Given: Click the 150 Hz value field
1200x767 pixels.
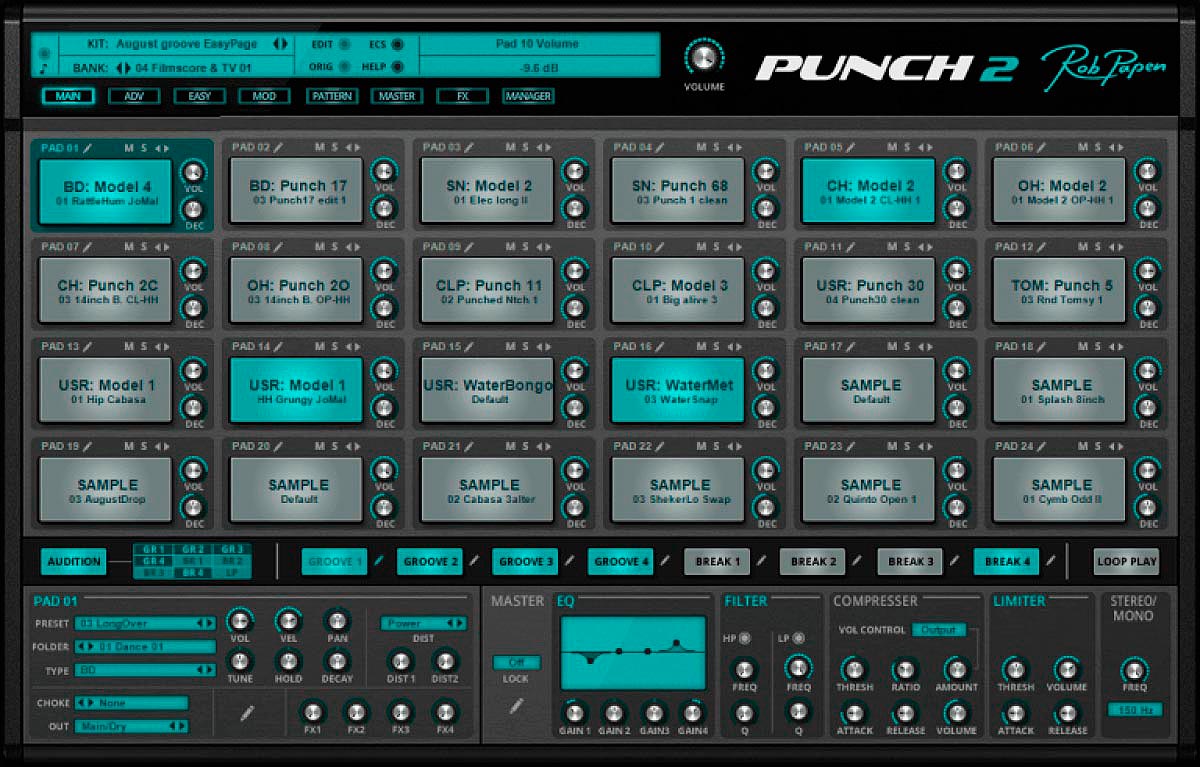Looking at the screenshot, I should [1134, 709].
